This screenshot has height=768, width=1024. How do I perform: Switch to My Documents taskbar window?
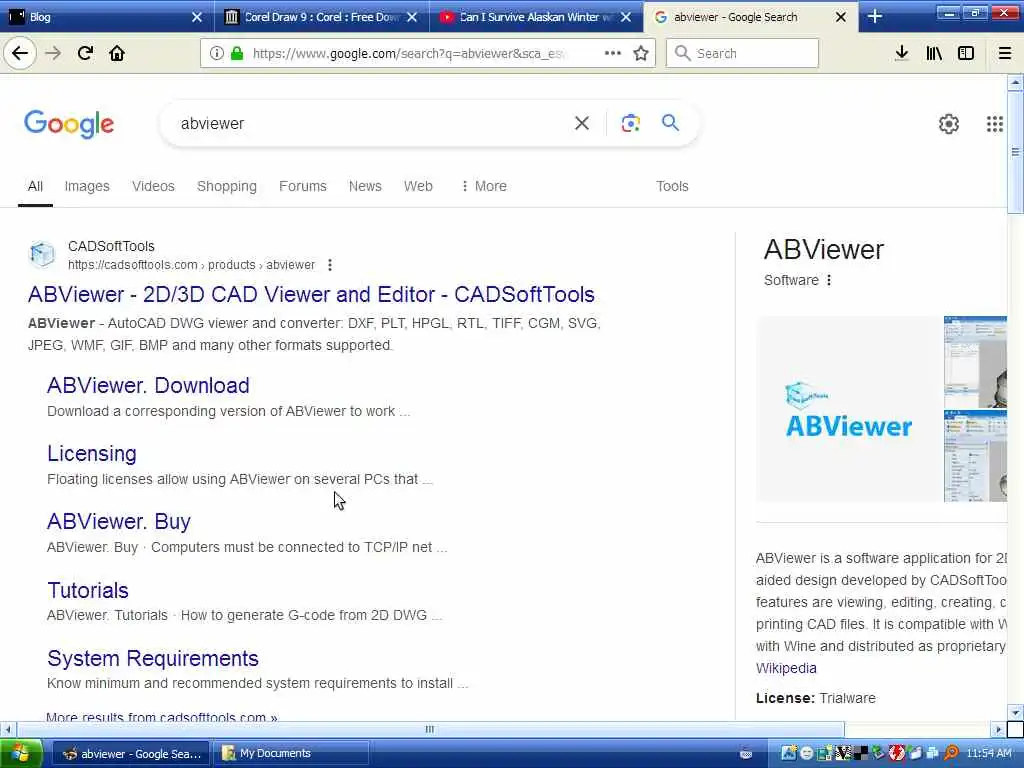click(292, 754)
